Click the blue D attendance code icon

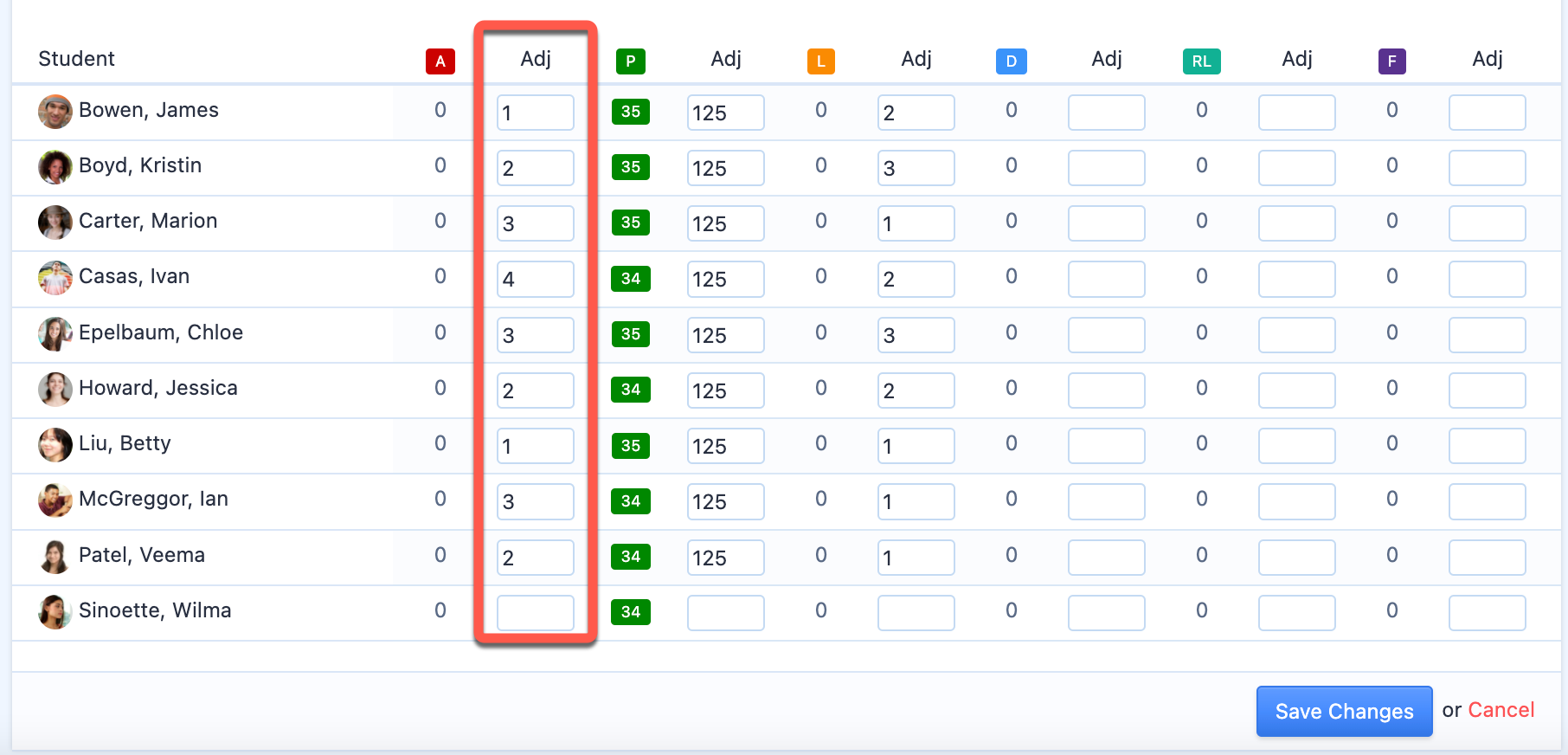coord(1011,61)
